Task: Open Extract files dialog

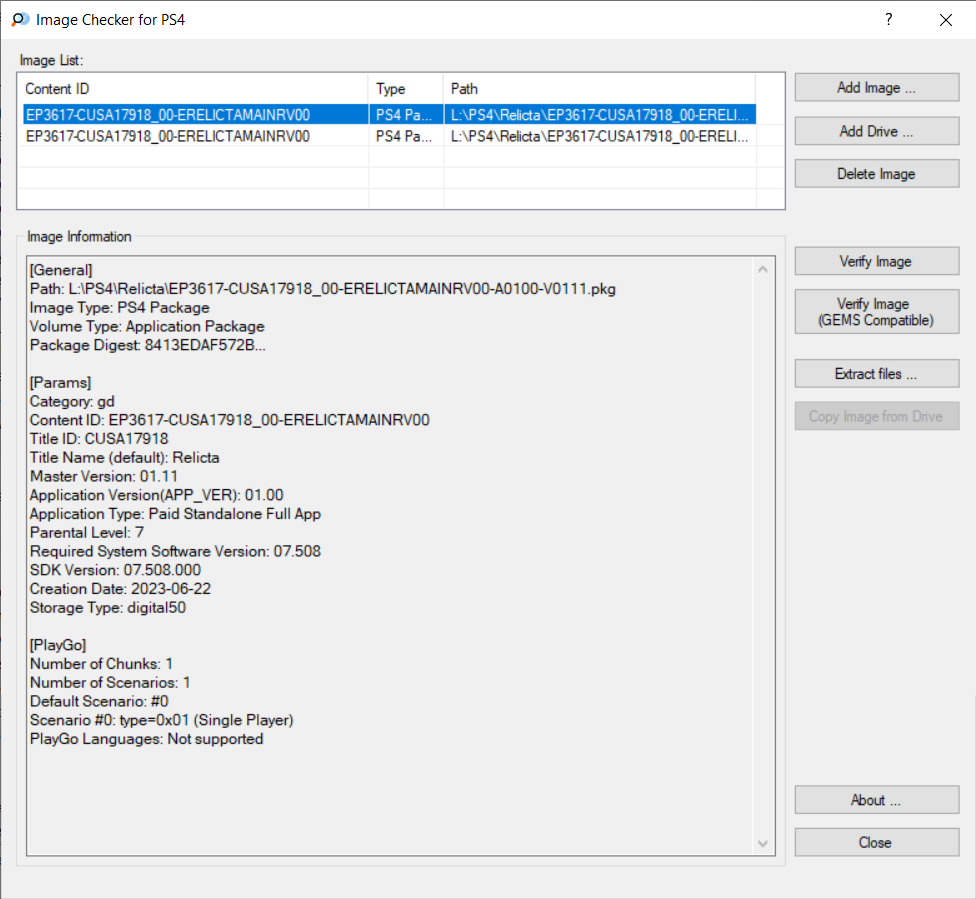Action: tap(876, 374)
